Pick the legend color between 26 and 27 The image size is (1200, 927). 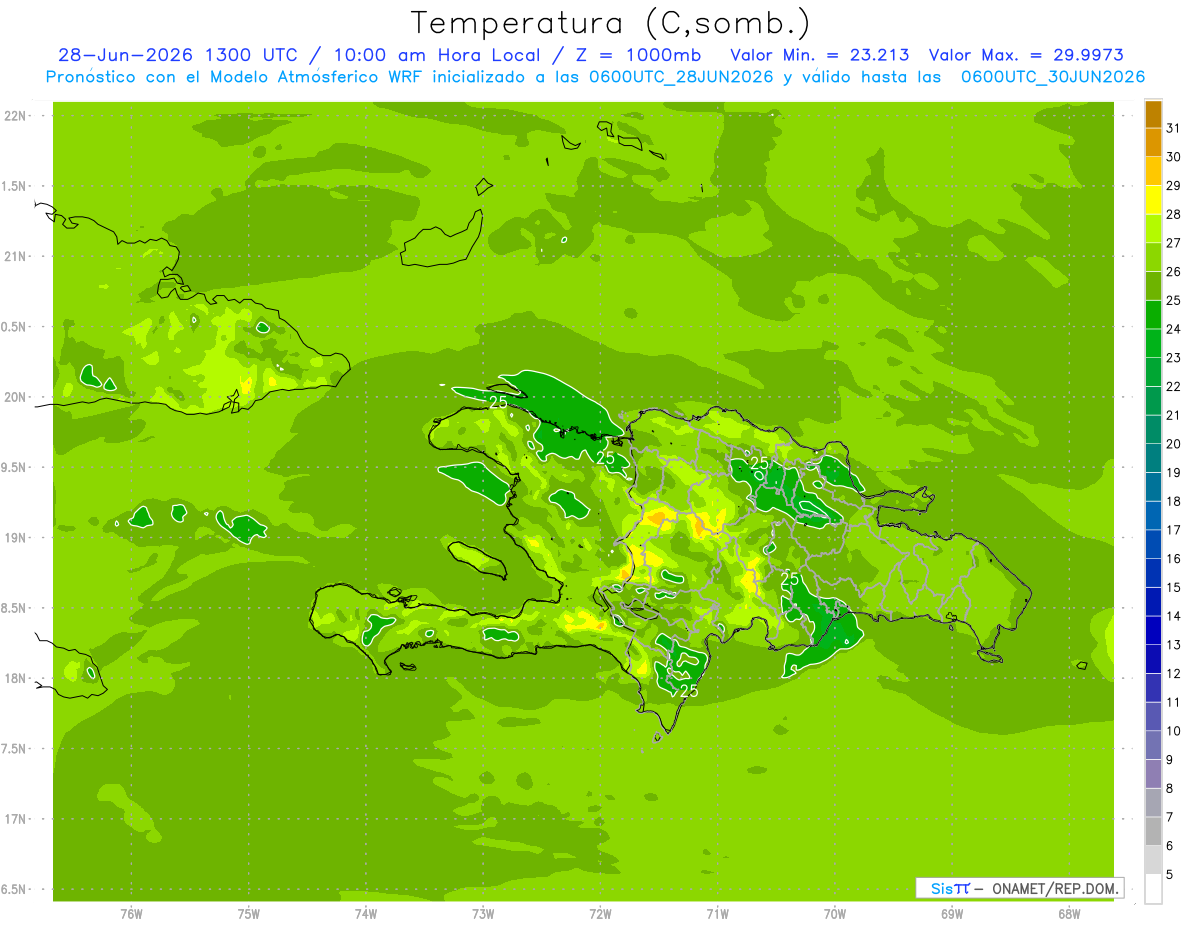click(1153, 257)
